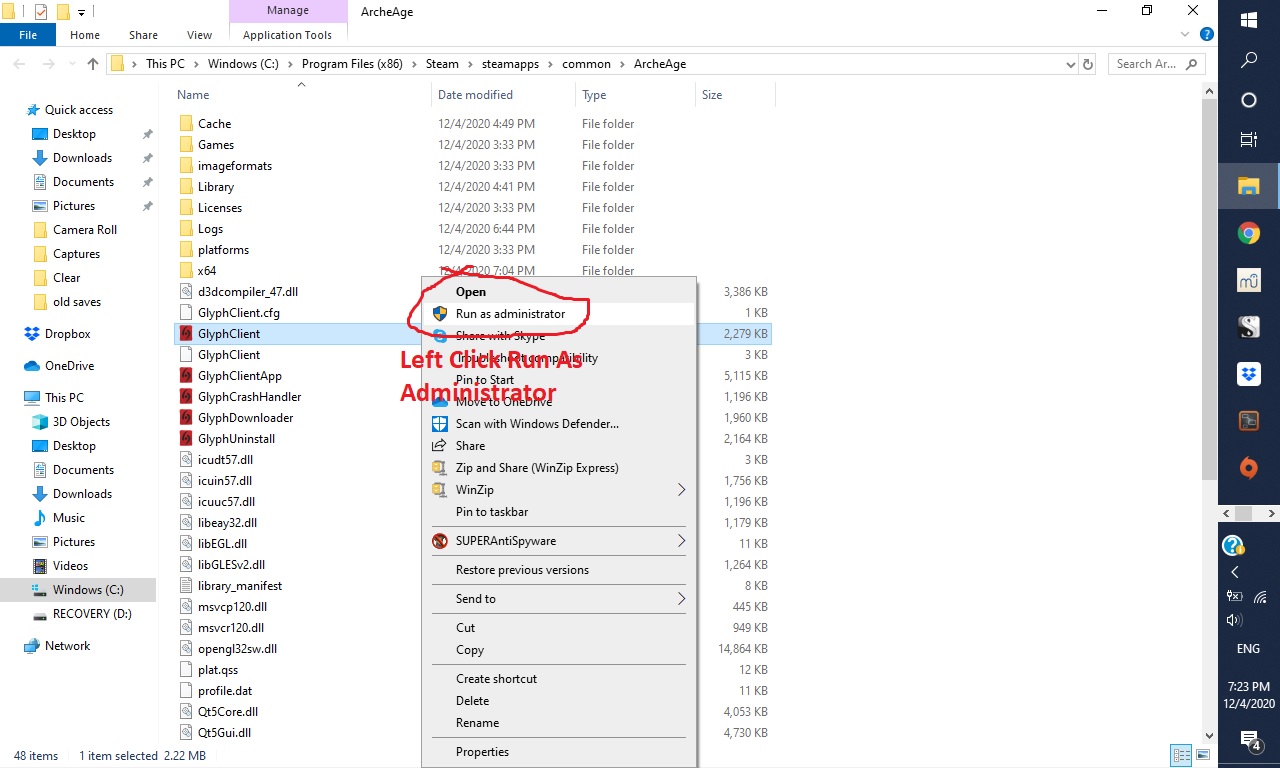Choose Copy in context menu
The image size is (1280, 768).
pyautogui.click(x=559, y=650)
